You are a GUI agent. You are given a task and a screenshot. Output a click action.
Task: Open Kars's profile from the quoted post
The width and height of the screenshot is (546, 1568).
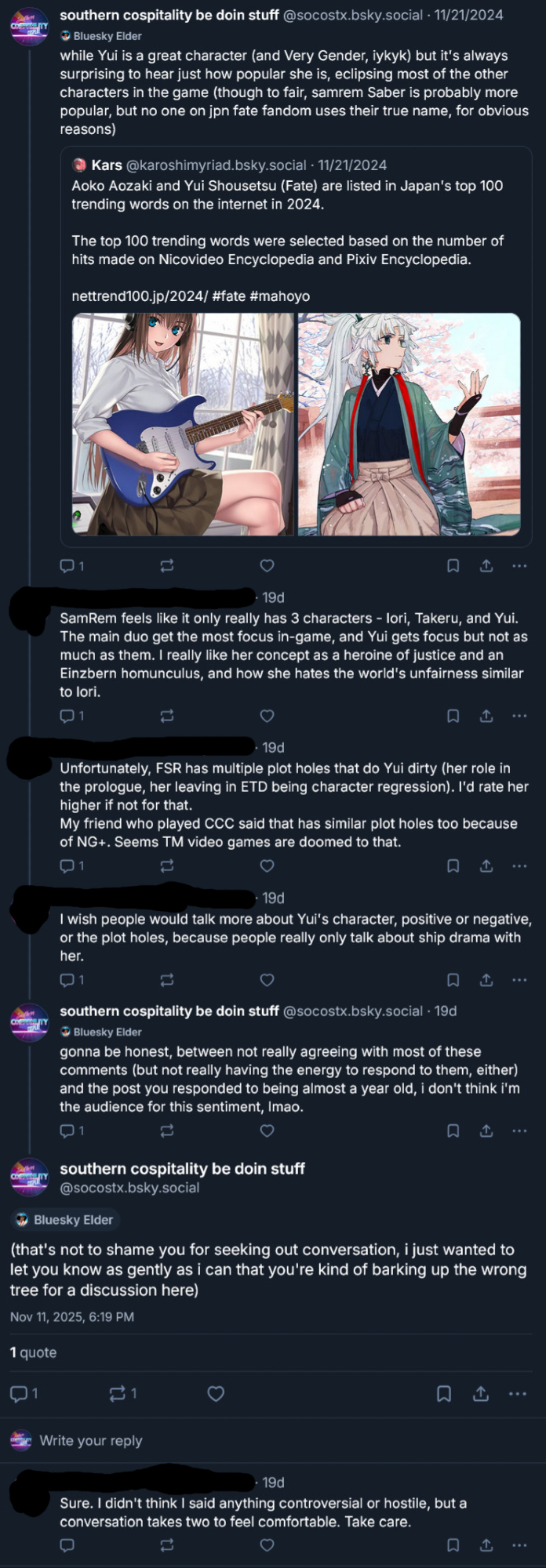point(107,165)
